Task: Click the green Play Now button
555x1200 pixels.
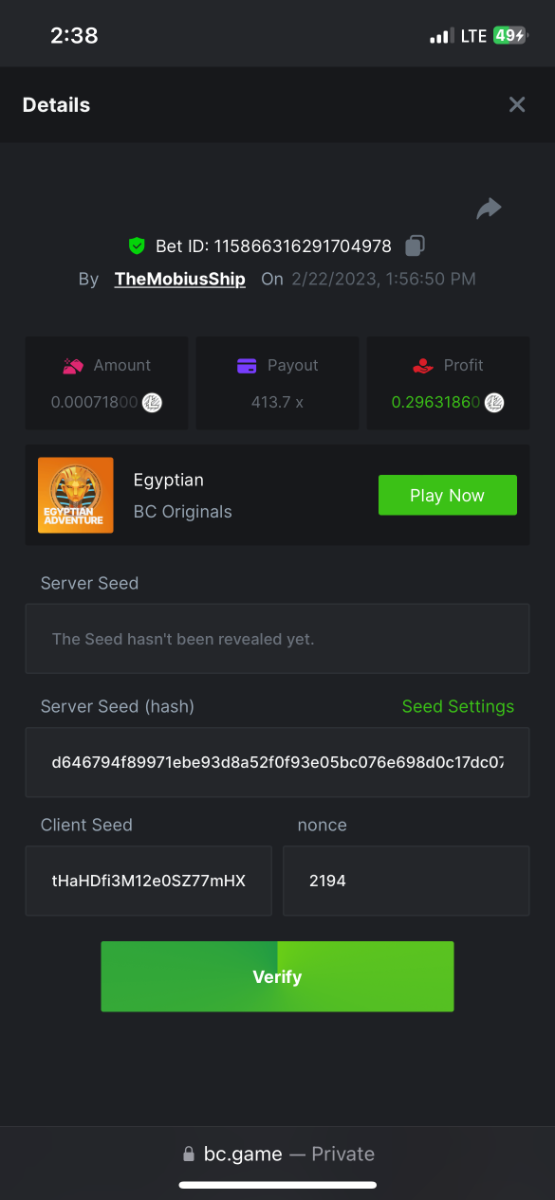Action: (x=447, y=495)
